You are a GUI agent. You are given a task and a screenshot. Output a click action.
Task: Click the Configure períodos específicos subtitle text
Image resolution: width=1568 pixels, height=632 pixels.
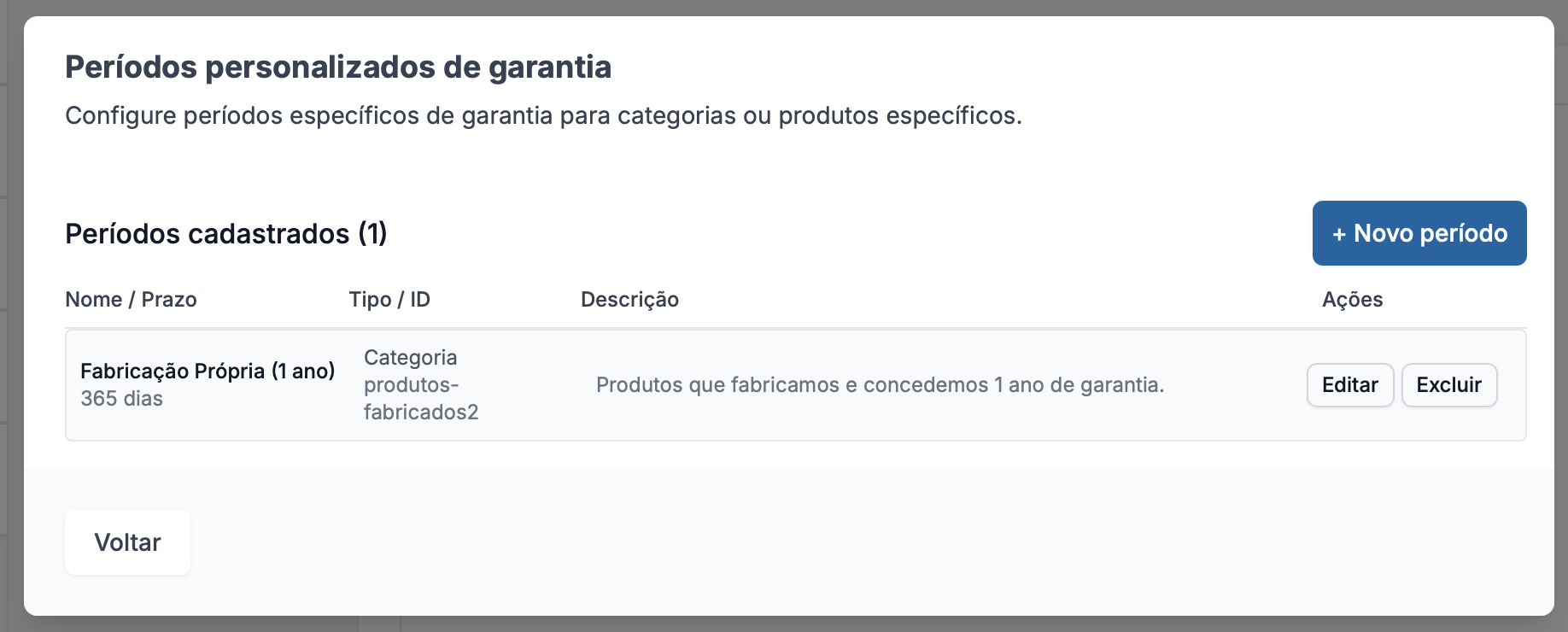pos(543,115)
